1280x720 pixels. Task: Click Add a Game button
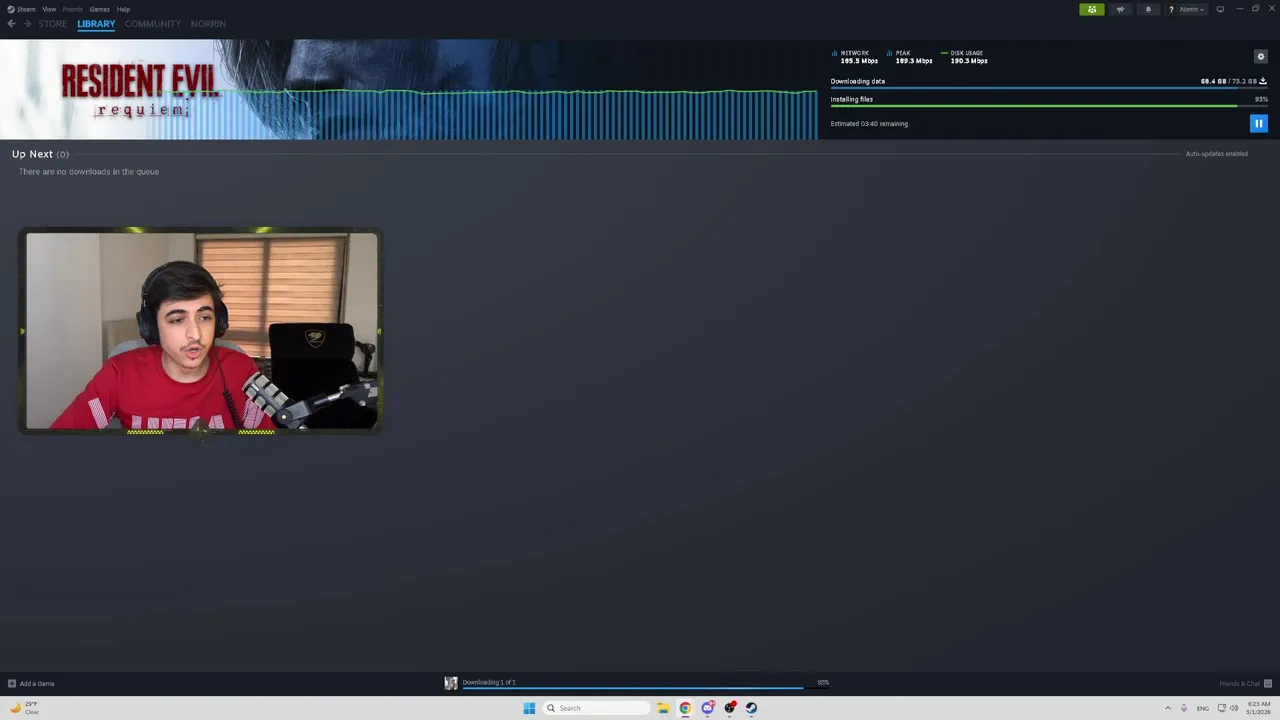[x=31, y=684]
